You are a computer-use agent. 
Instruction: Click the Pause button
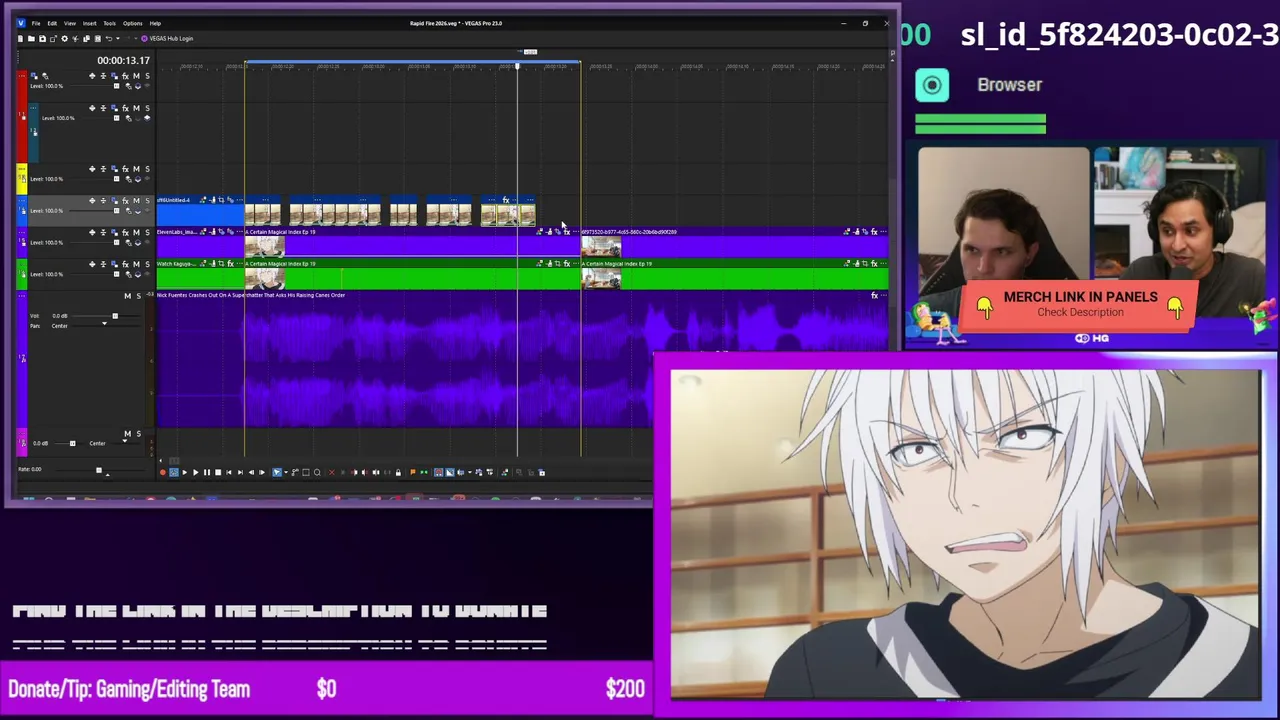click(207, 472)
